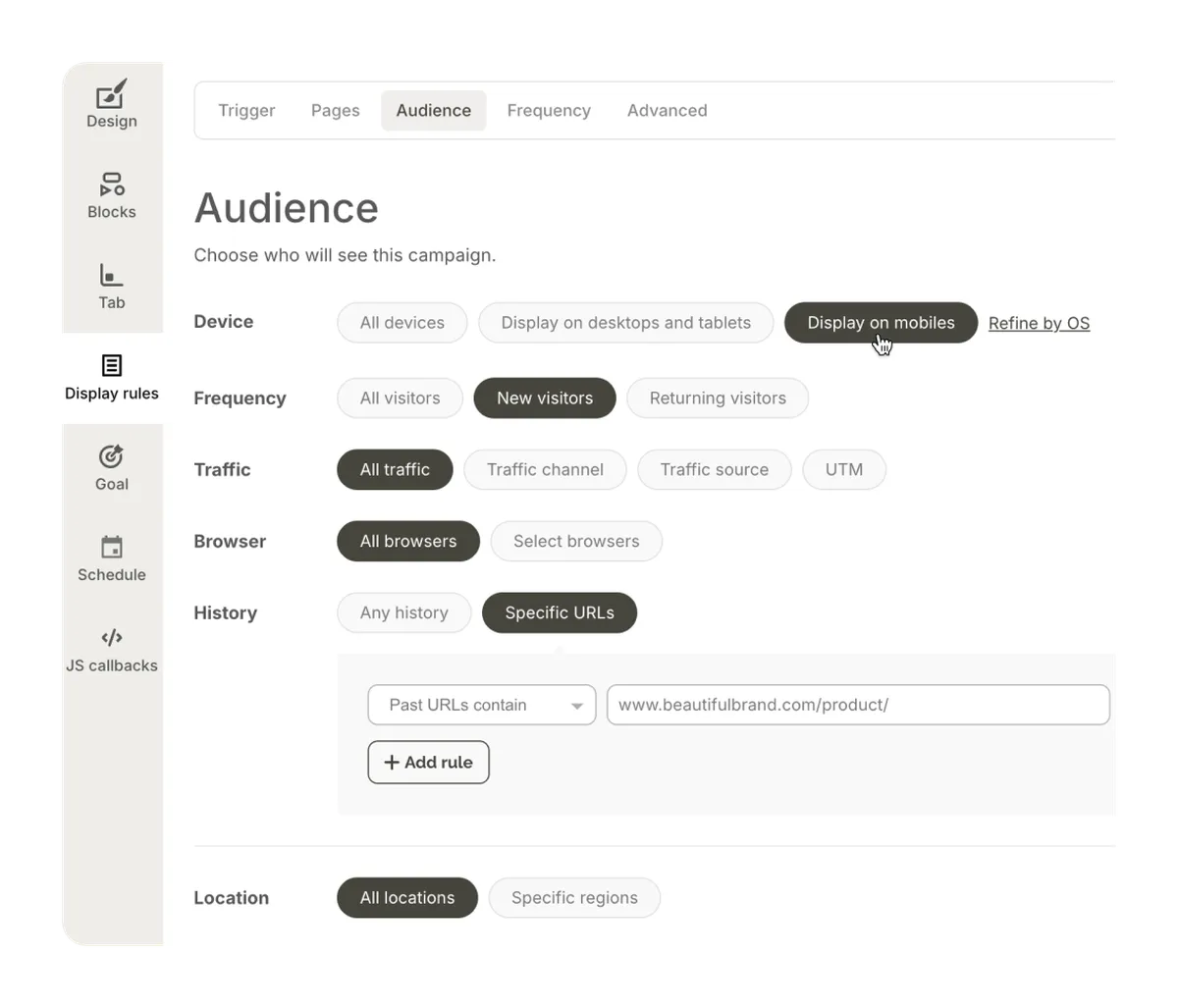Select the Returning visitors option
1178x1008 pixels.
coord(718,398)
